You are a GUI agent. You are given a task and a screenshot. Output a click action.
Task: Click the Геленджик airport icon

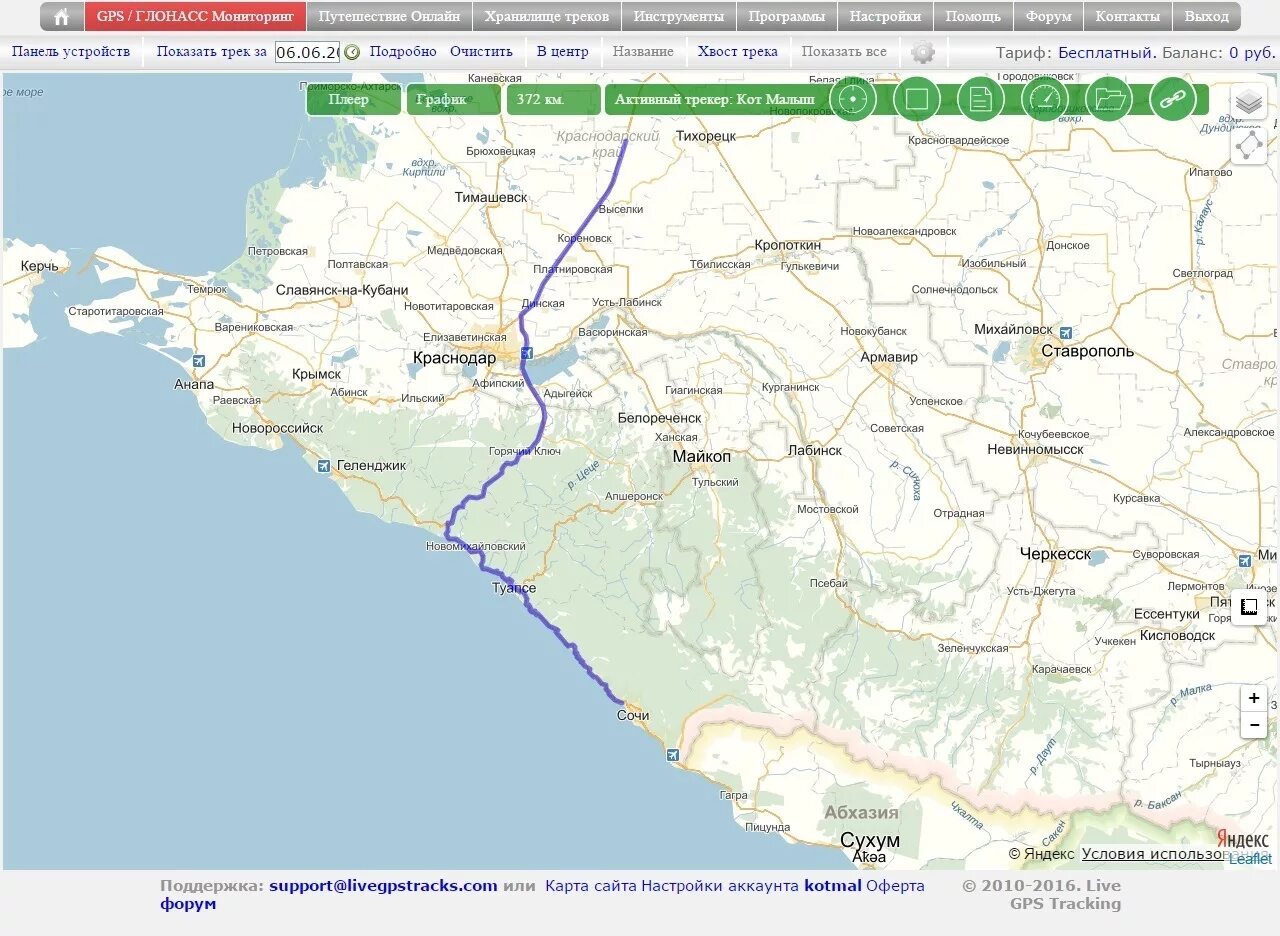(x=324, y=465)
